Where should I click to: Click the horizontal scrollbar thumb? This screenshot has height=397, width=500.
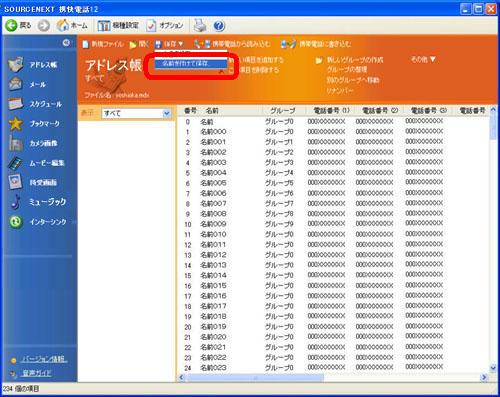(255, 377)
